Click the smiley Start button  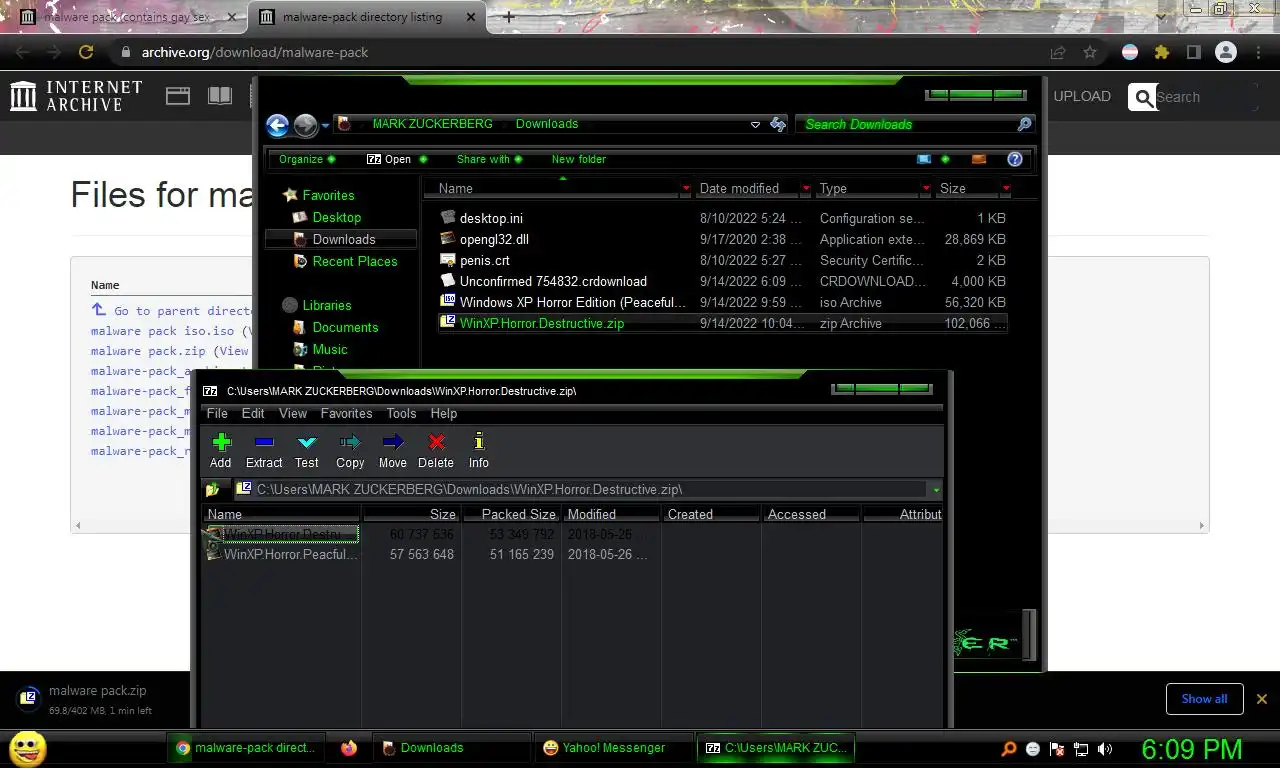tap(27, 748)
